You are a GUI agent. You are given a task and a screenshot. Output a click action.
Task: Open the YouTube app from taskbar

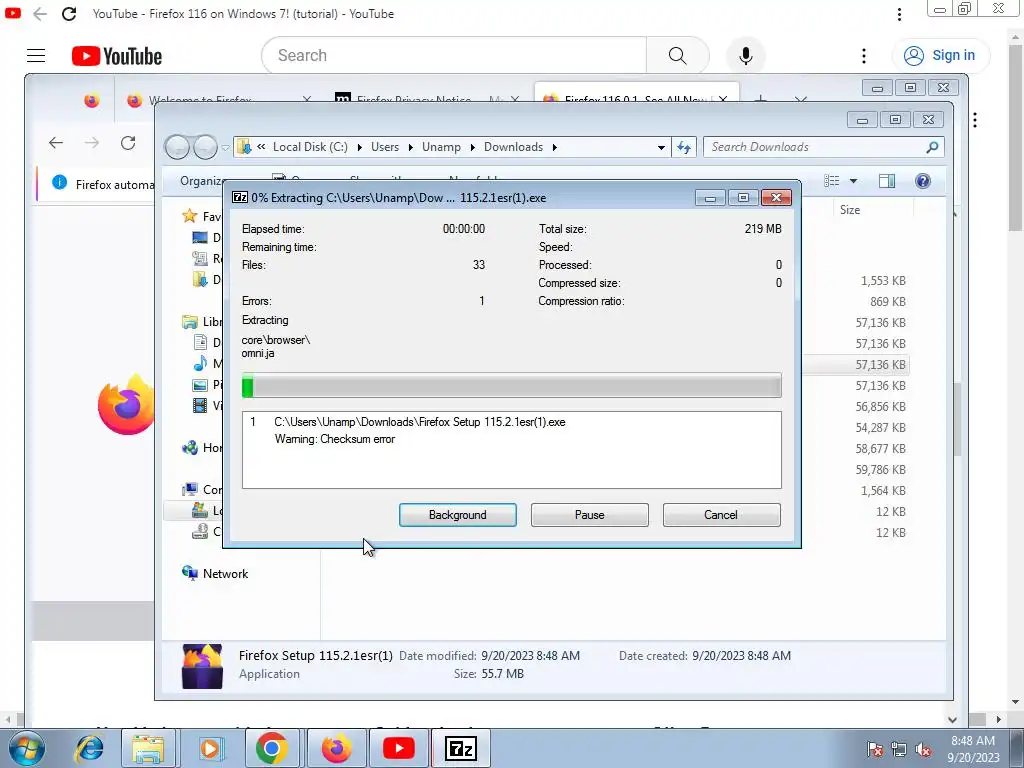click(398, 748)
